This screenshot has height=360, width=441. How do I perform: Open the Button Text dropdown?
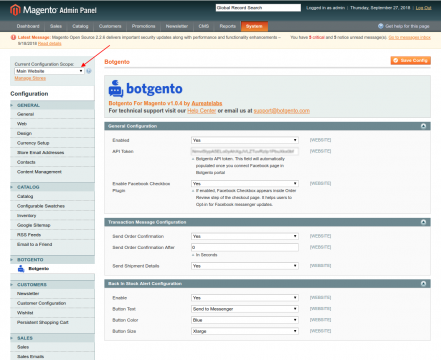[x=245, y=309]
